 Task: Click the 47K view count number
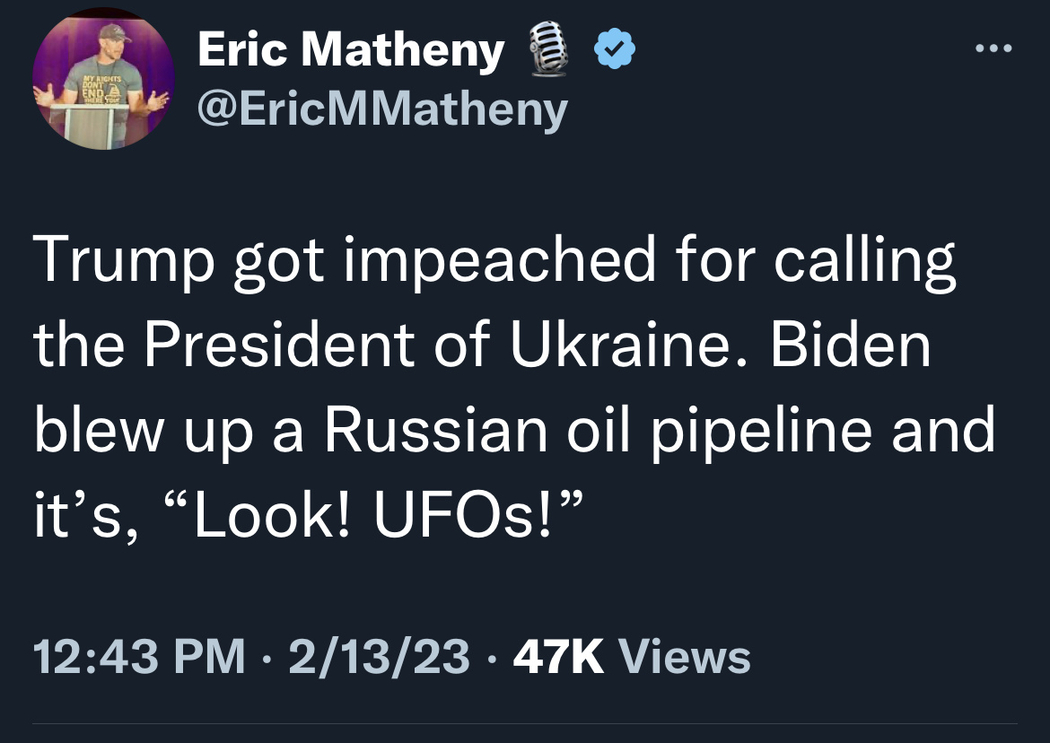click(x=559, y=657)
